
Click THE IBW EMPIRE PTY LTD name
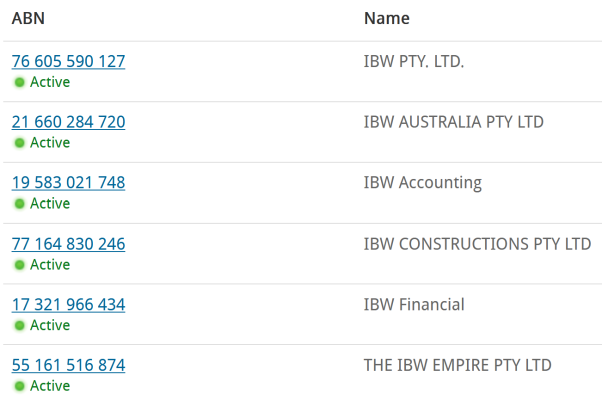coord(457,365)
